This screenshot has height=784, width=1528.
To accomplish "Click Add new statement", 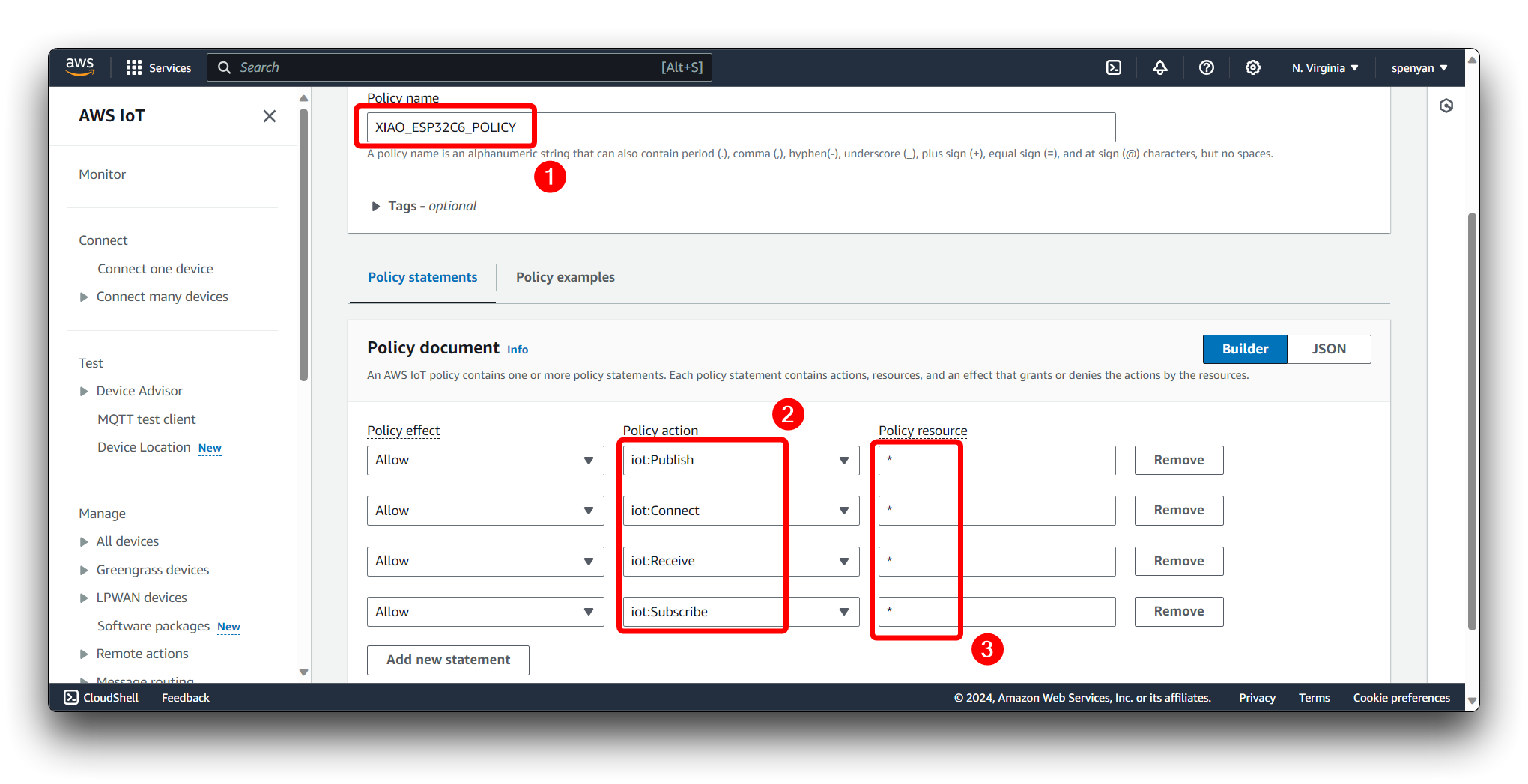I will (448, 660).
